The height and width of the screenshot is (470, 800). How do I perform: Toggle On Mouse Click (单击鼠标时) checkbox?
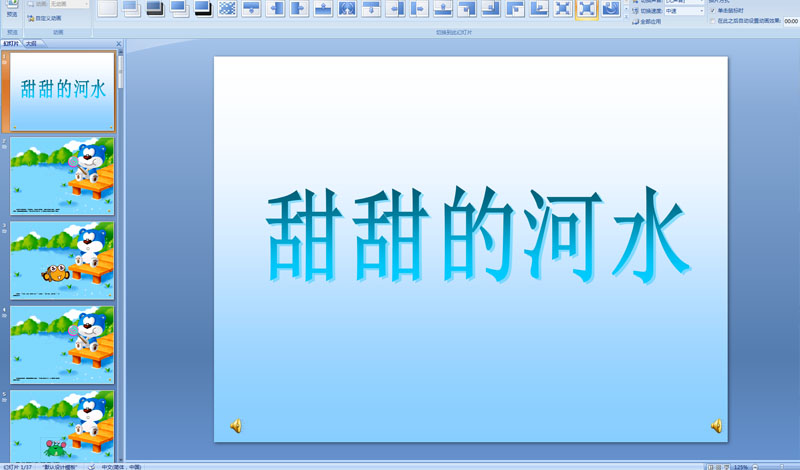(x=713, y=11)
